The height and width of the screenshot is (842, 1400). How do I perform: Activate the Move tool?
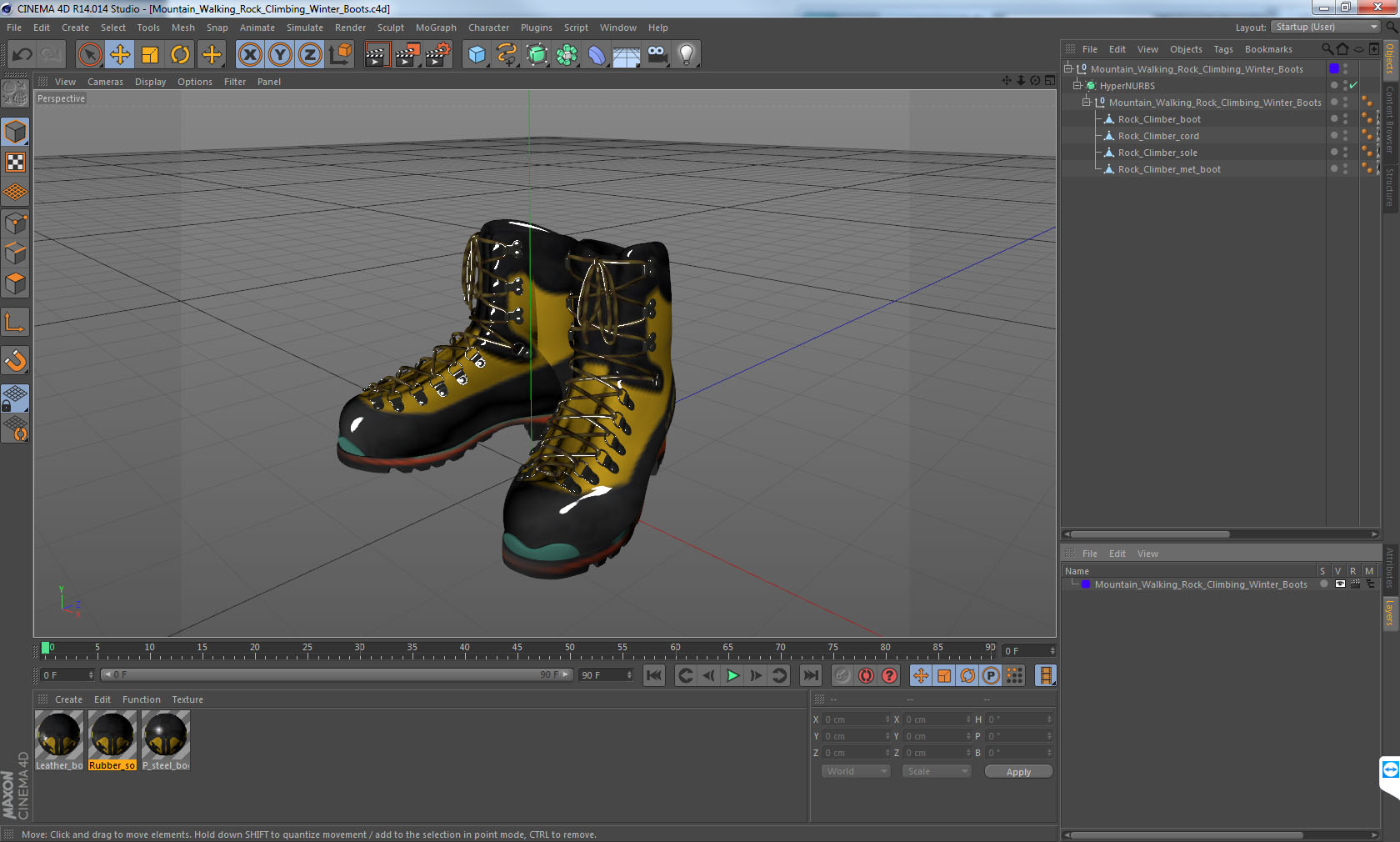[120, 55]
